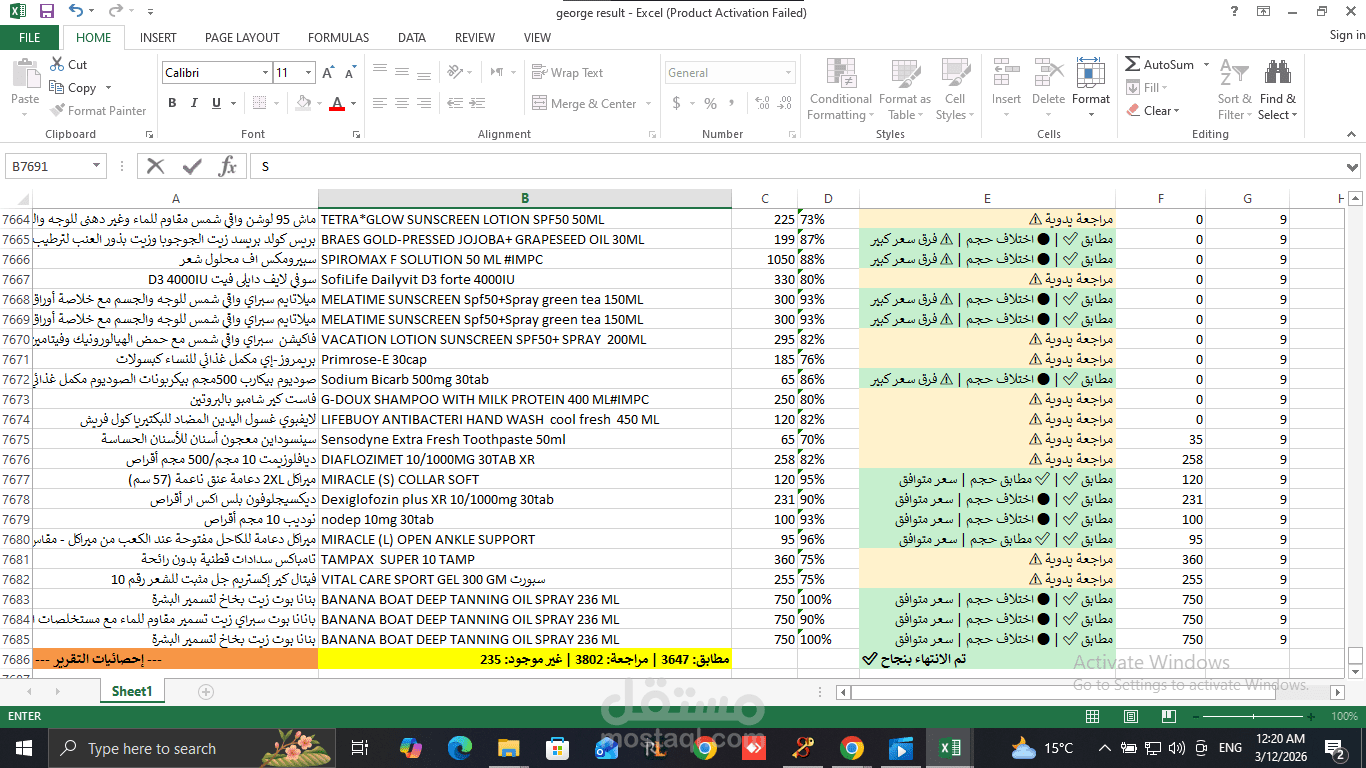1366x768 pixels.
Task: Open the font name Calibri dropdown
Action: click(265, 73)
